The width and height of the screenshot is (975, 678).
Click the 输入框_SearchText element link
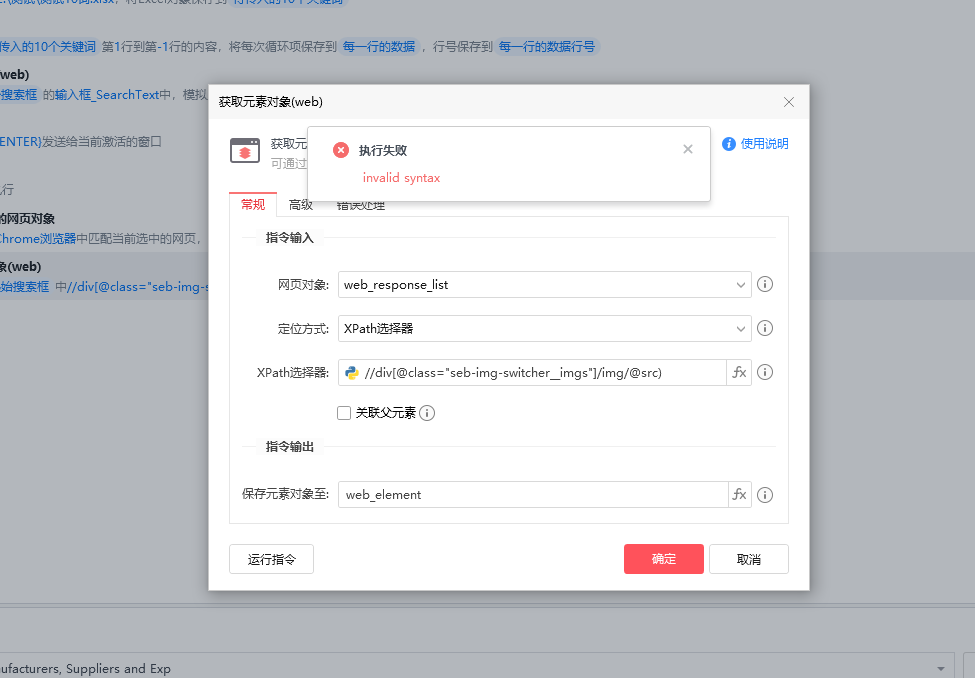point(107,95)
